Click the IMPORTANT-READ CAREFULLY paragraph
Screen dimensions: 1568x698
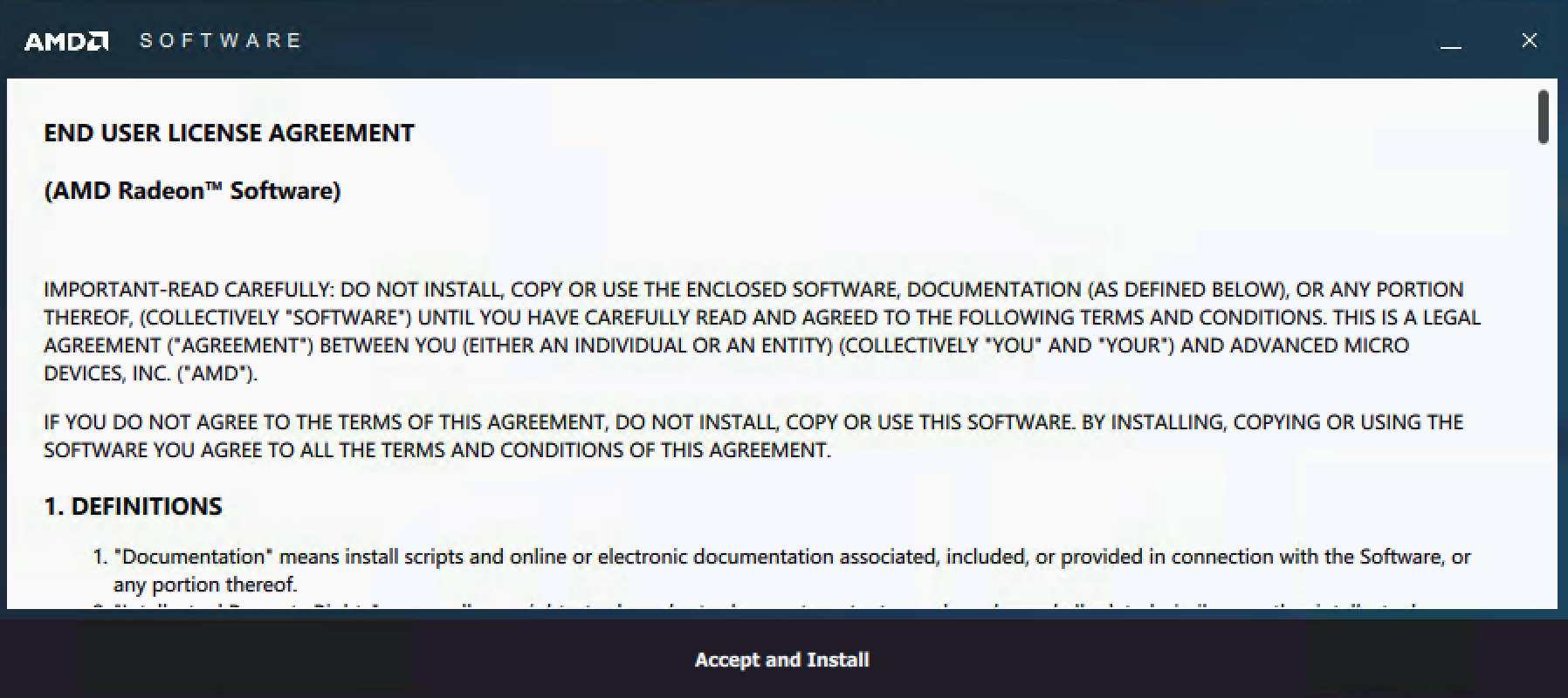(762, 332)
